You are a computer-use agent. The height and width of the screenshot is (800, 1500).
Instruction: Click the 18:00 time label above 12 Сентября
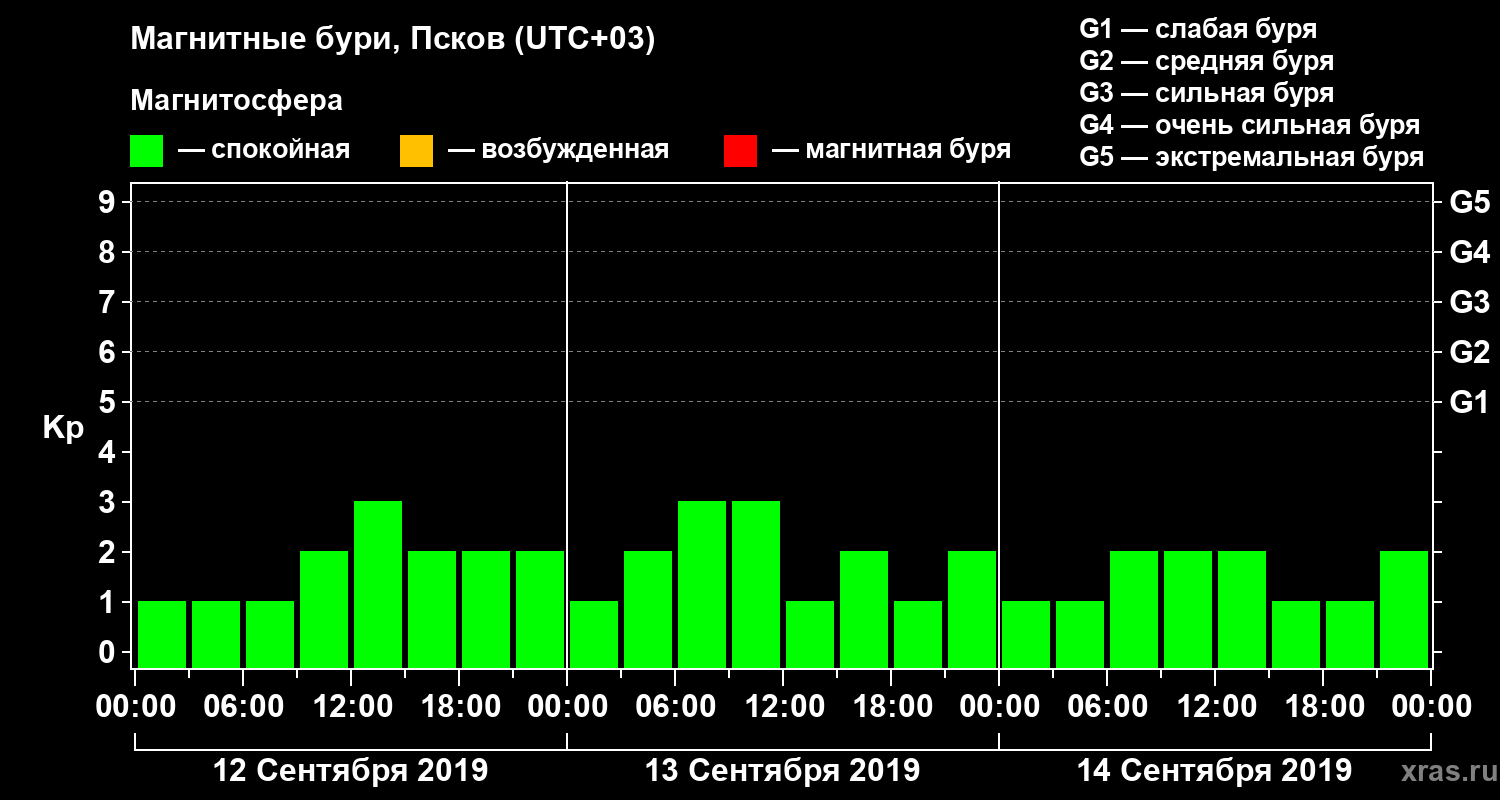click(459, 706)
